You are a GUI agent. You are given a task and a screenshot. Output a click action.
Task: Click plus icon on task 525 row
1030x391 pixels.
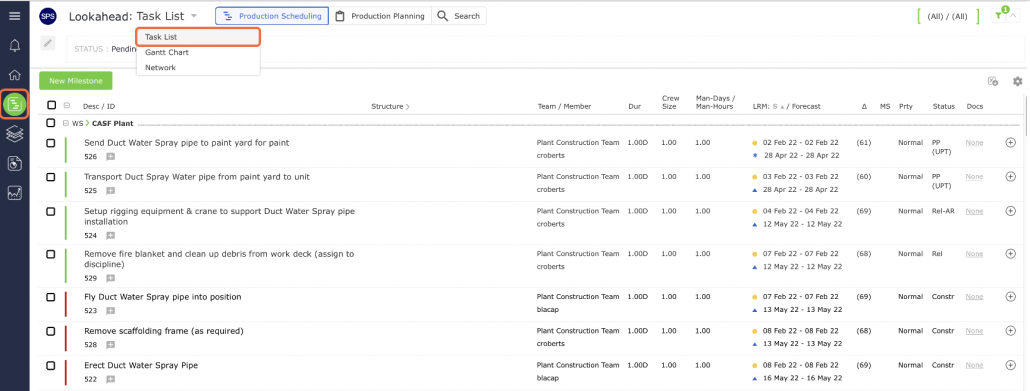(1010, 176)
